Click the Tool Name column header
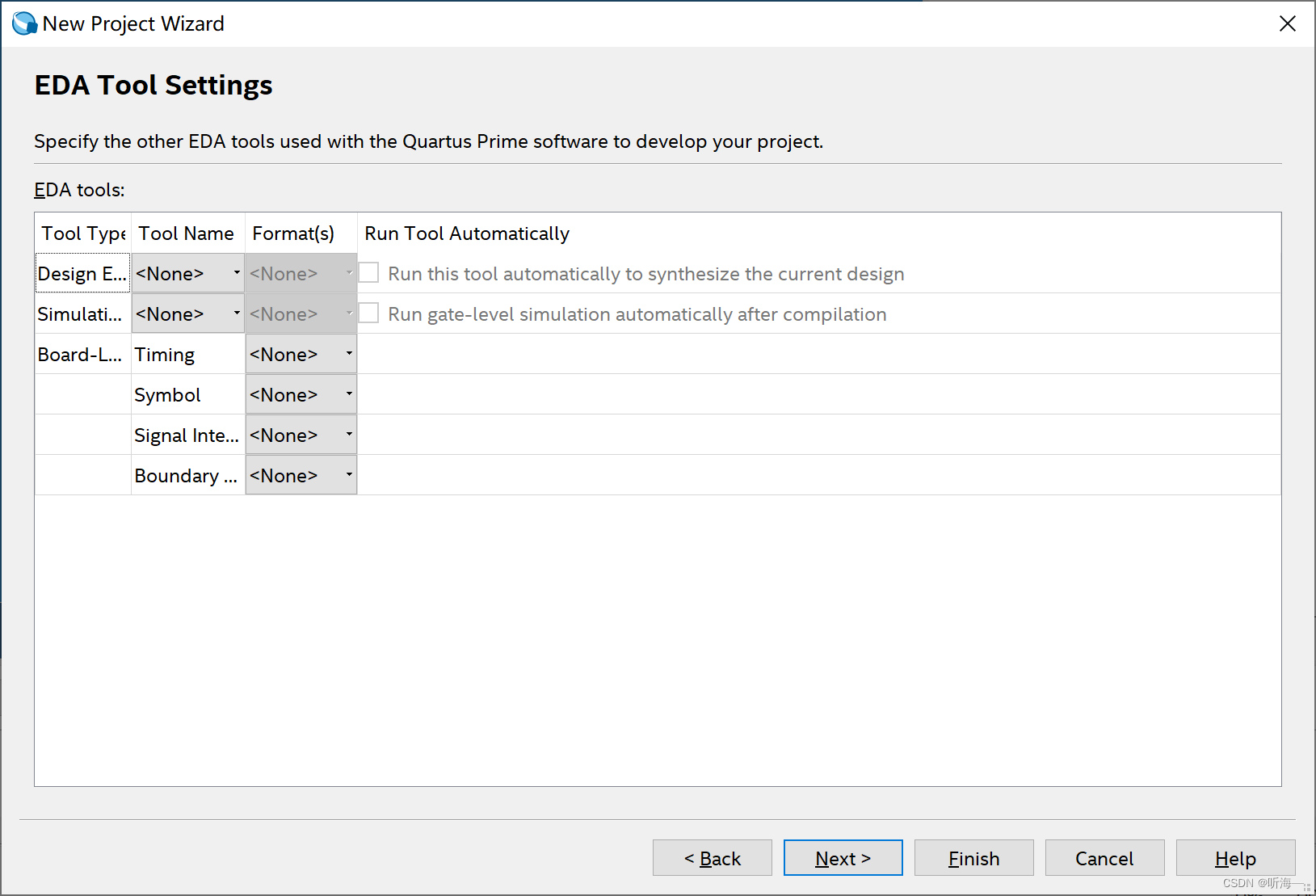The height and width of the screenshot is (896, 1316). pyautogui.click(x=187, y=233)
